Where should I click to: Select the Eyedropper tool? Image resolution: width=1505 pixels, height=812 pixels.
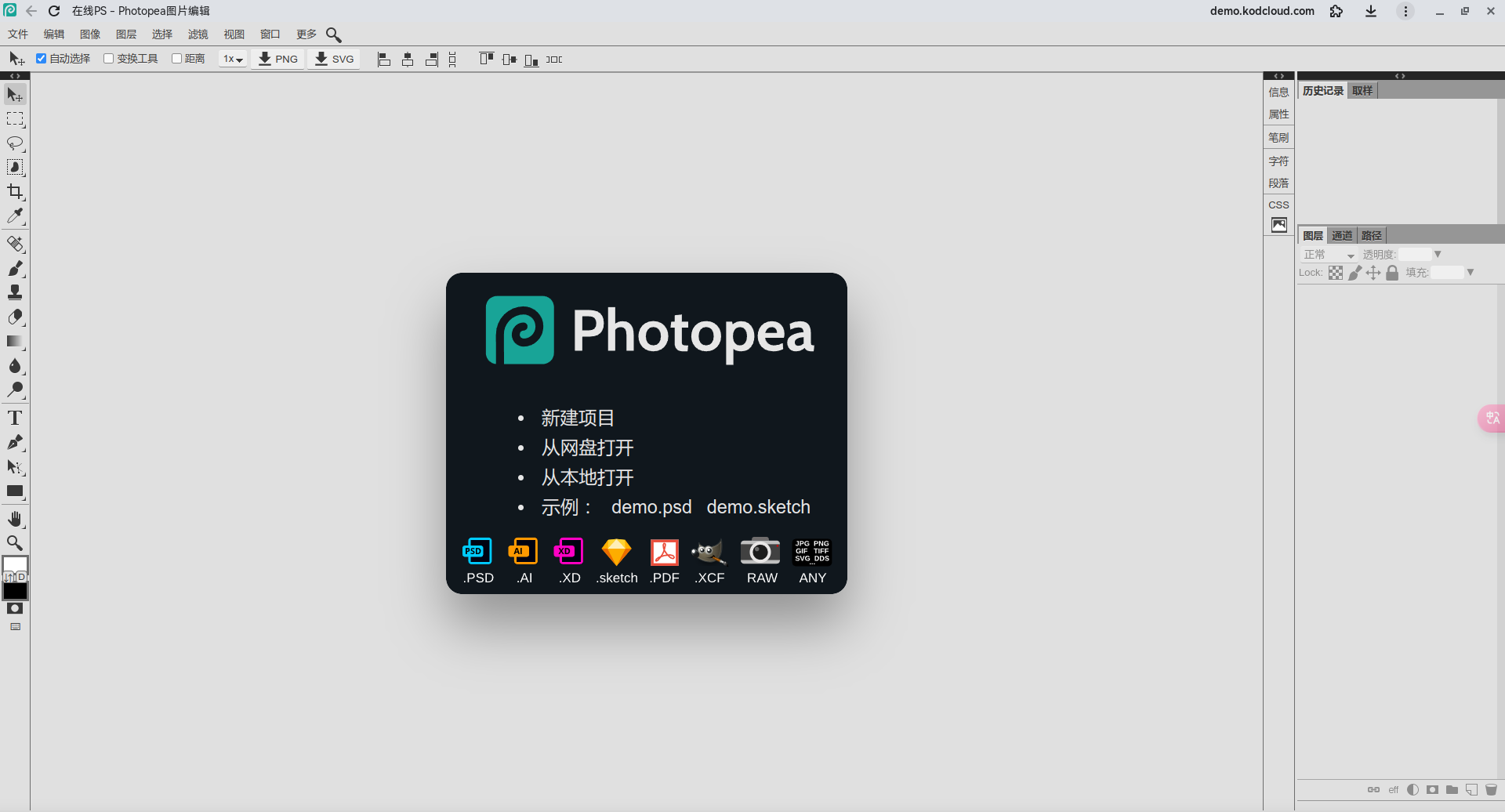coord(15,216)
